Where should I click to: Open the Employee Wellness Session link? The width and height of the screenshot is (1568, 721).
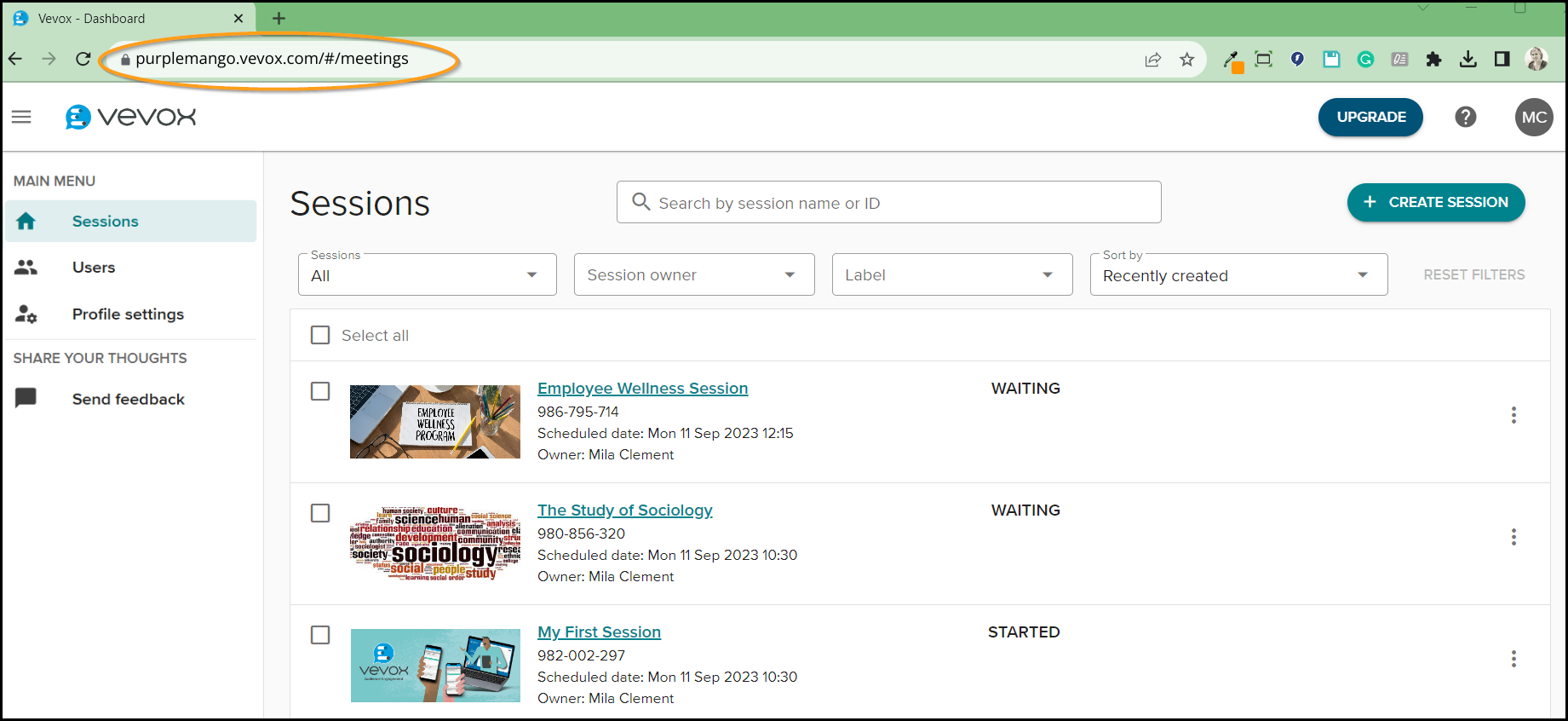pos(642,389)
